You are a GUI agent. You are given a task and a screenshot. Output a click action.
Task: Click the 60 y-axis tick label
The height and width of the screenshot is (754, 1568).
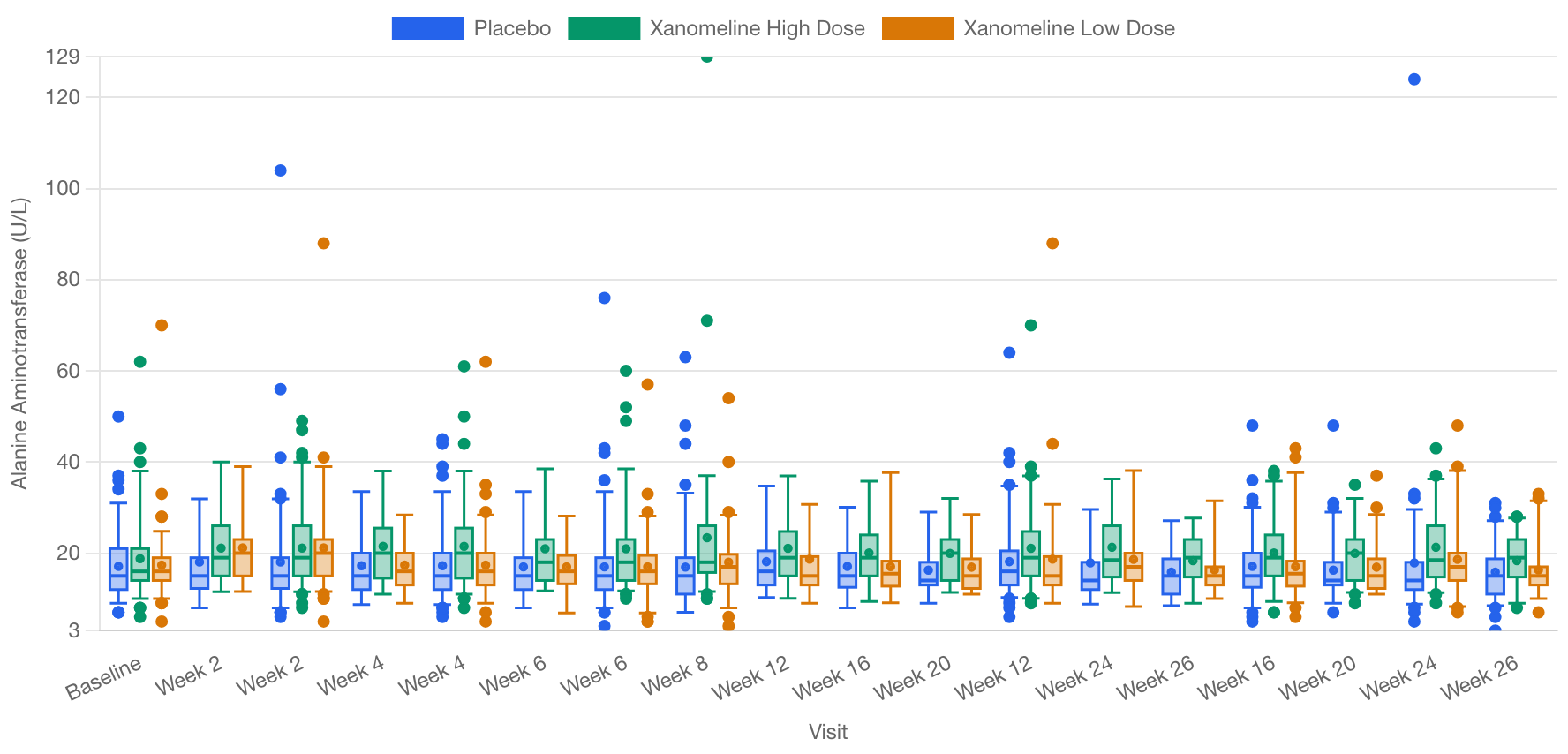69,371
